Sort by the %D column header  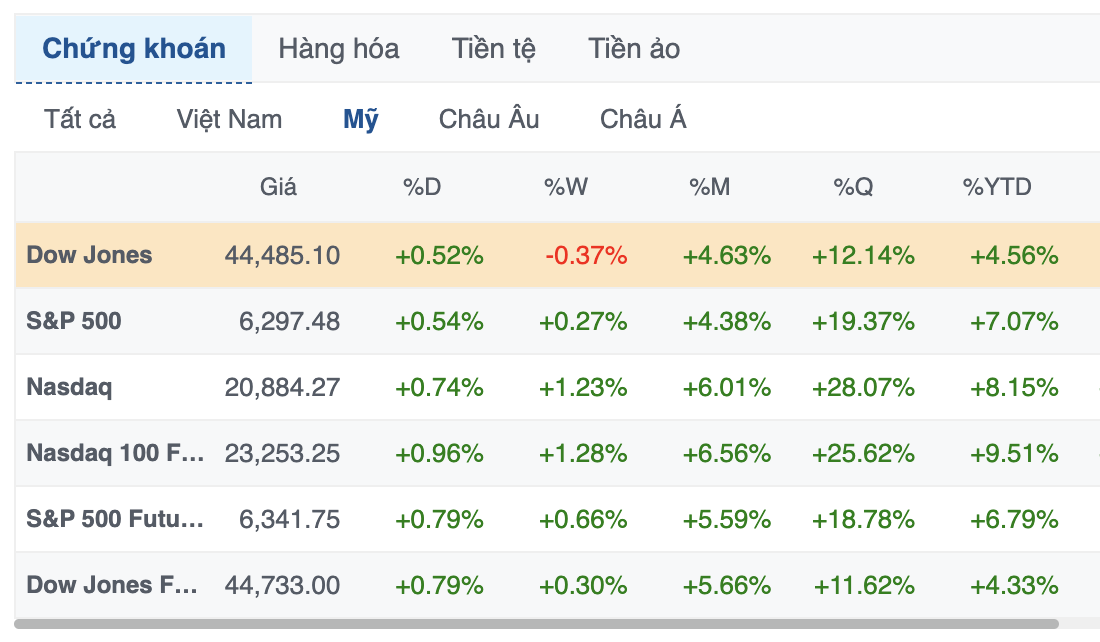coord(422,187)
